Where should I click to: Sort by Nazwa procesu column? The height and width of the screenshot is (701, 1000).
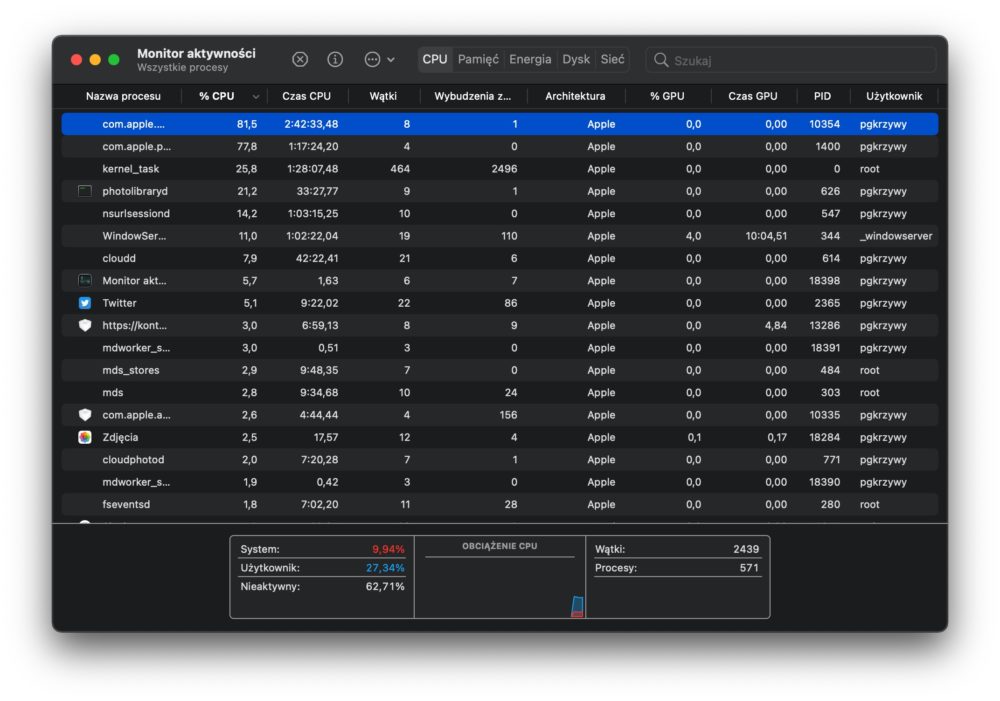[x=123, y=96]
